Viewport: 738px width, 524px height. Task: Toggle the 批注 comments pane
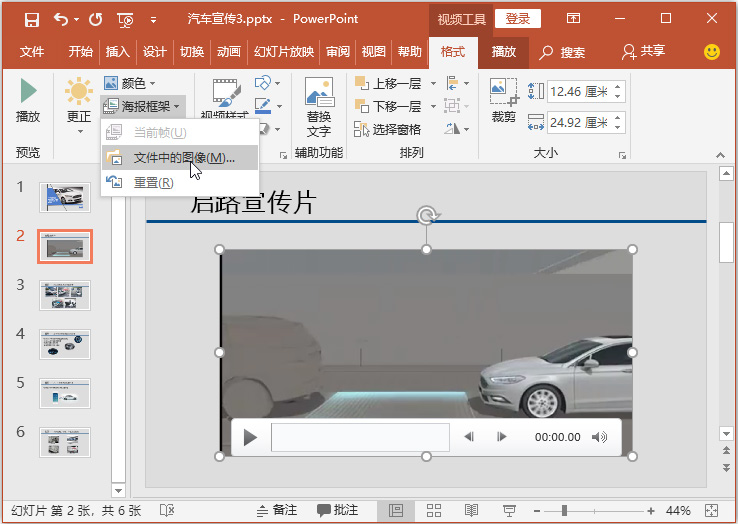pyautogui.click(x=337, y=510)
